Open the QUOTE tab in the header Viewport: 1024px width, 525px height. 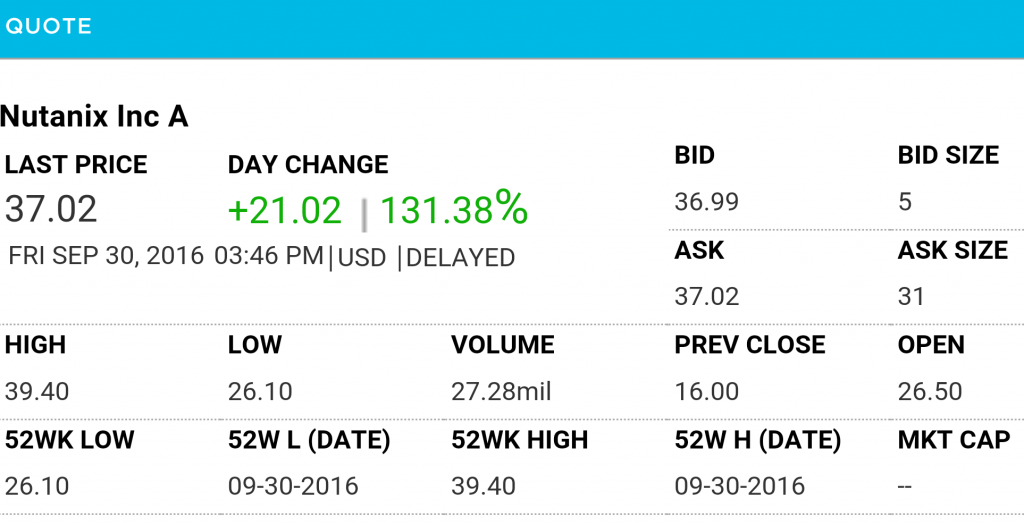pos(49,27)
